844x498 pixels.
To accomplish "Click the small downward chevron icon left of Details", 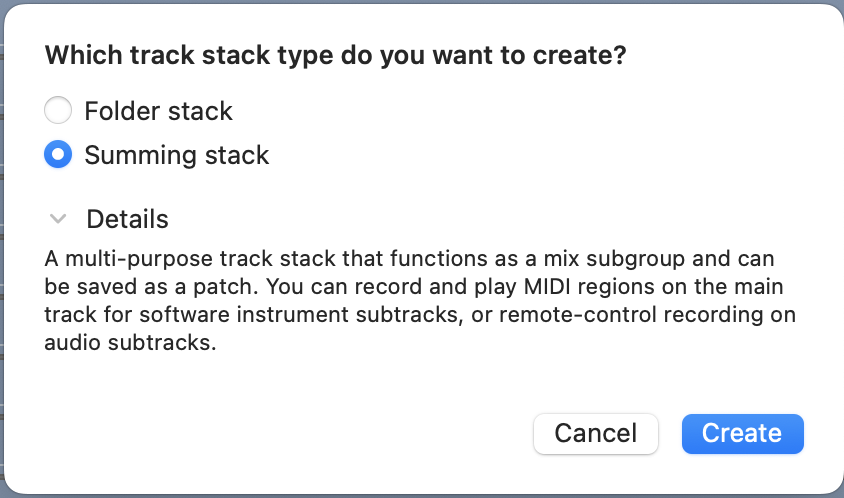I will pyautogui.click(x=59, y=219).
